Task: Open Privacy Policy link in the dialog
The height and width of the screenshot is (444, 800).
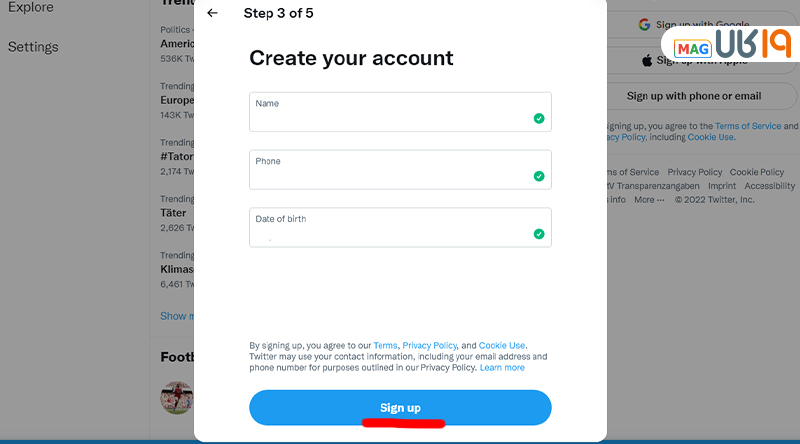Action: (x=430, y=346)
